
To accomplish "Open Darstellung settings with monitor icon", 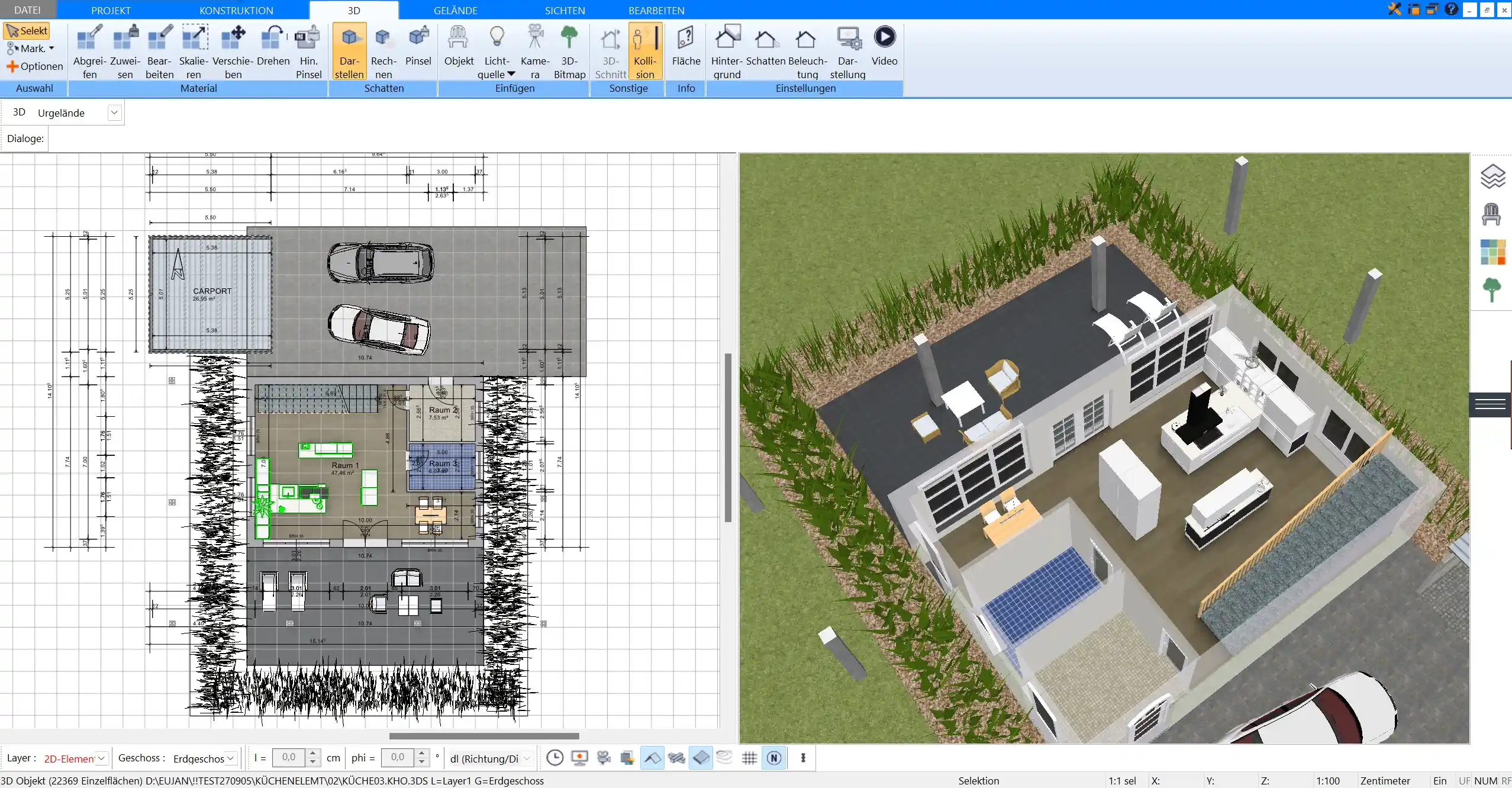I will [x=848, y=52].
